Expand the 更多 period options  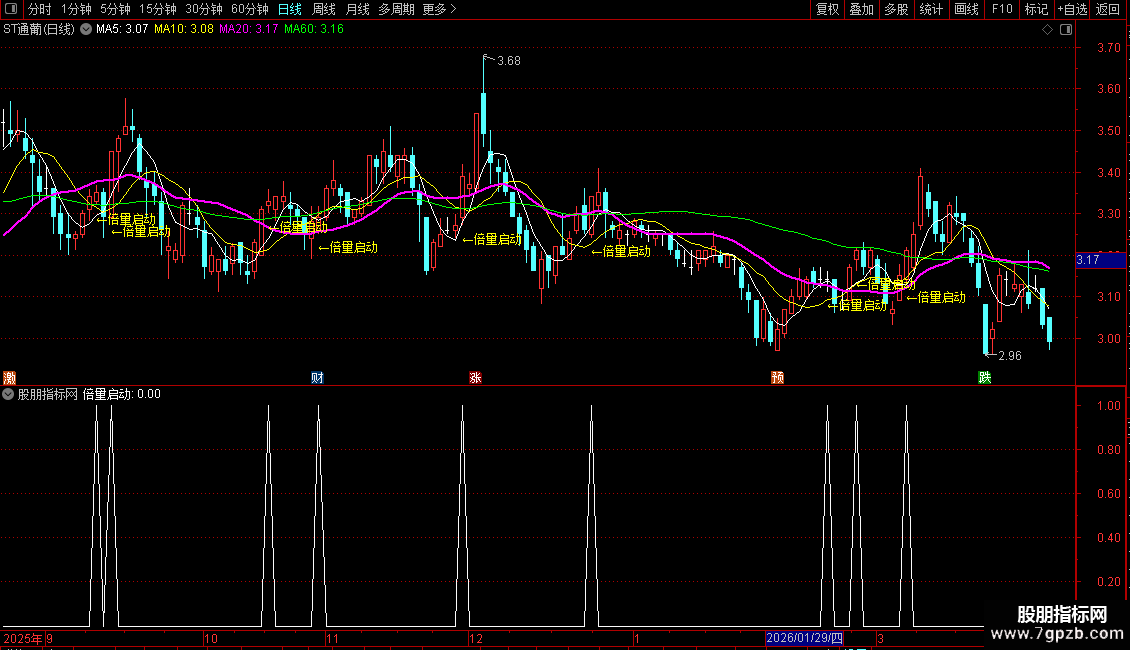click(440, 9)
